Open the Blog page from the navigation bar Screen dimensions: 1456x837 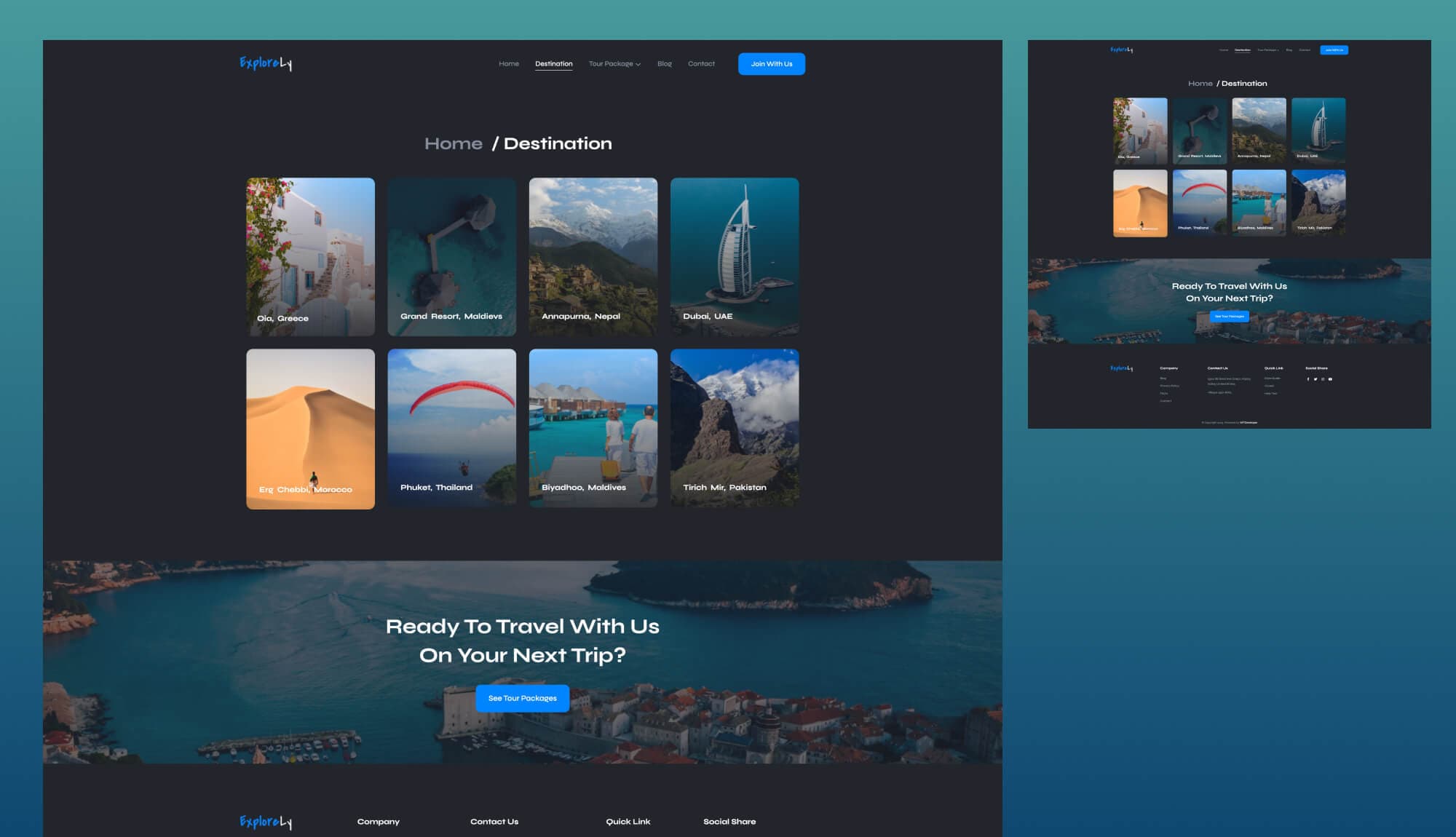point(664,64)
